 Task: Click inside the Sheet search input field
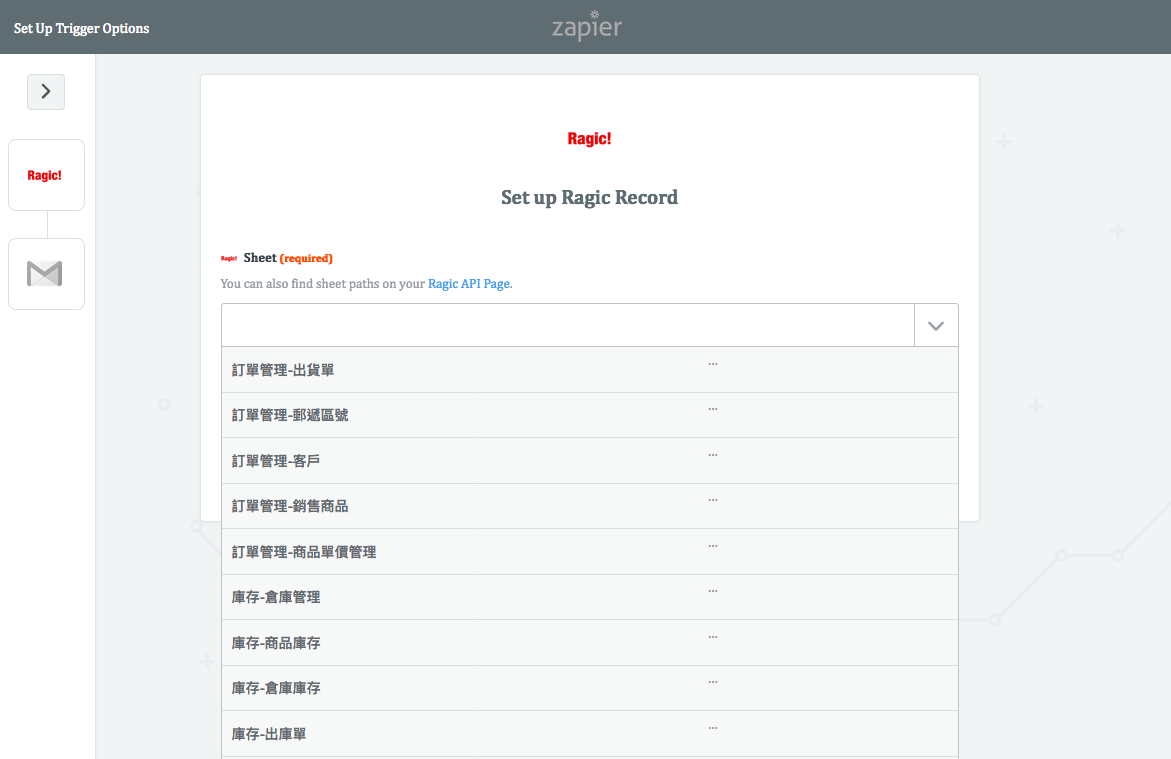[568, 325]
